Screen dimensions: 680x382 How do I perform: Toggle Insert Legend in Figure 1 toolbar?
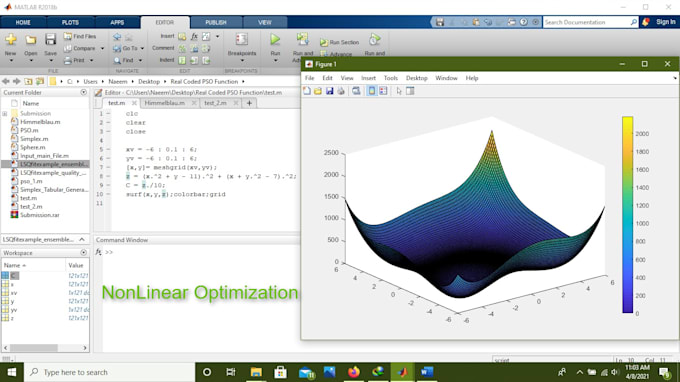383,91
